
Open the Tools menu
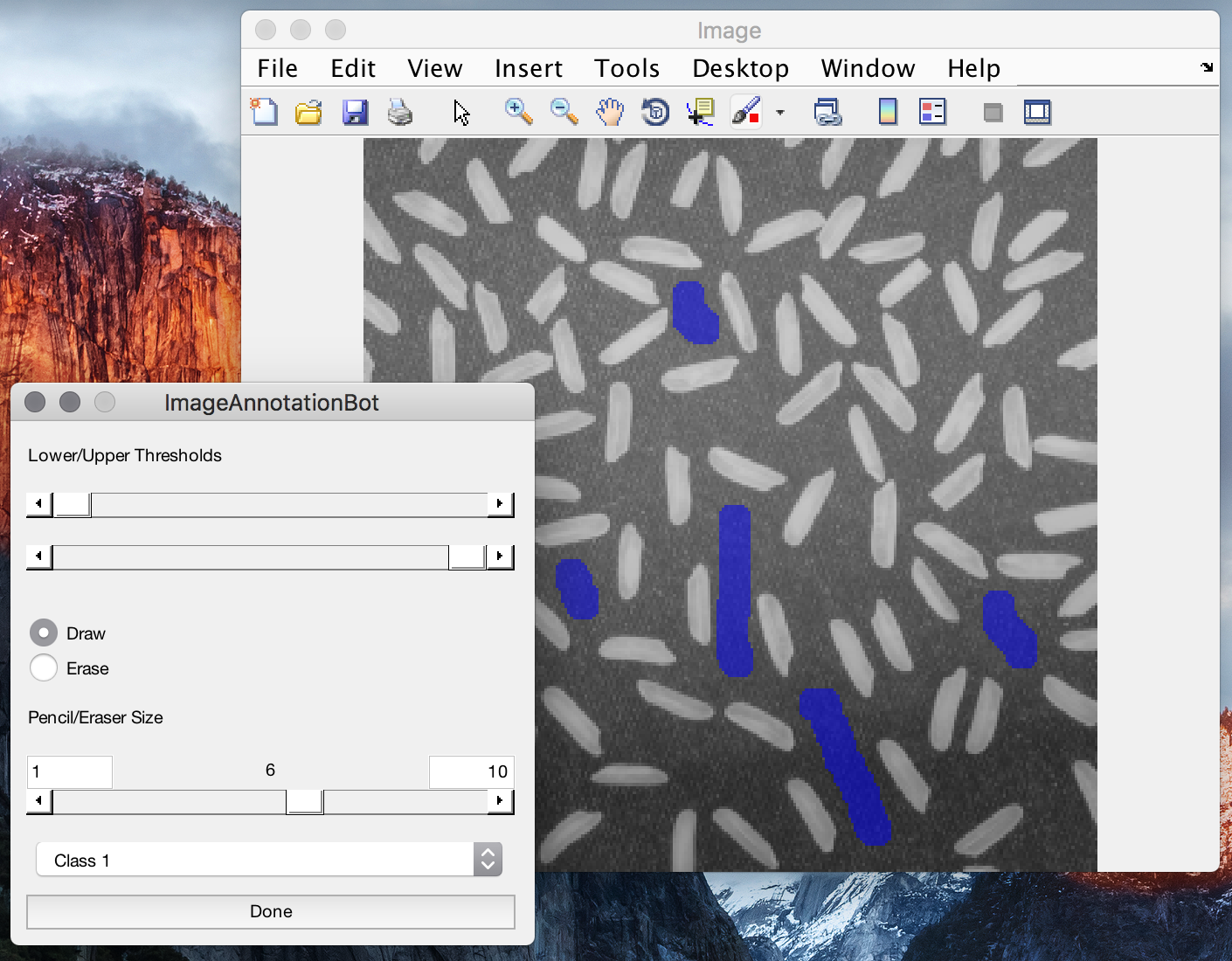(626, 68)
